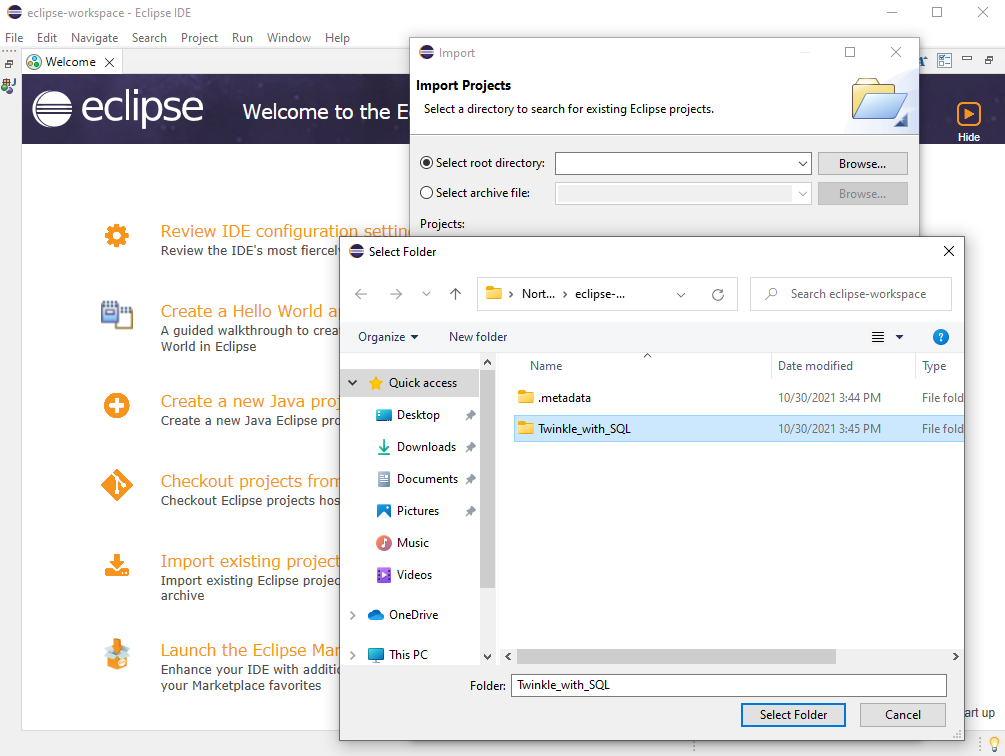
Task: Close the Select Folder dialog
Action: [x=949, y=251]
